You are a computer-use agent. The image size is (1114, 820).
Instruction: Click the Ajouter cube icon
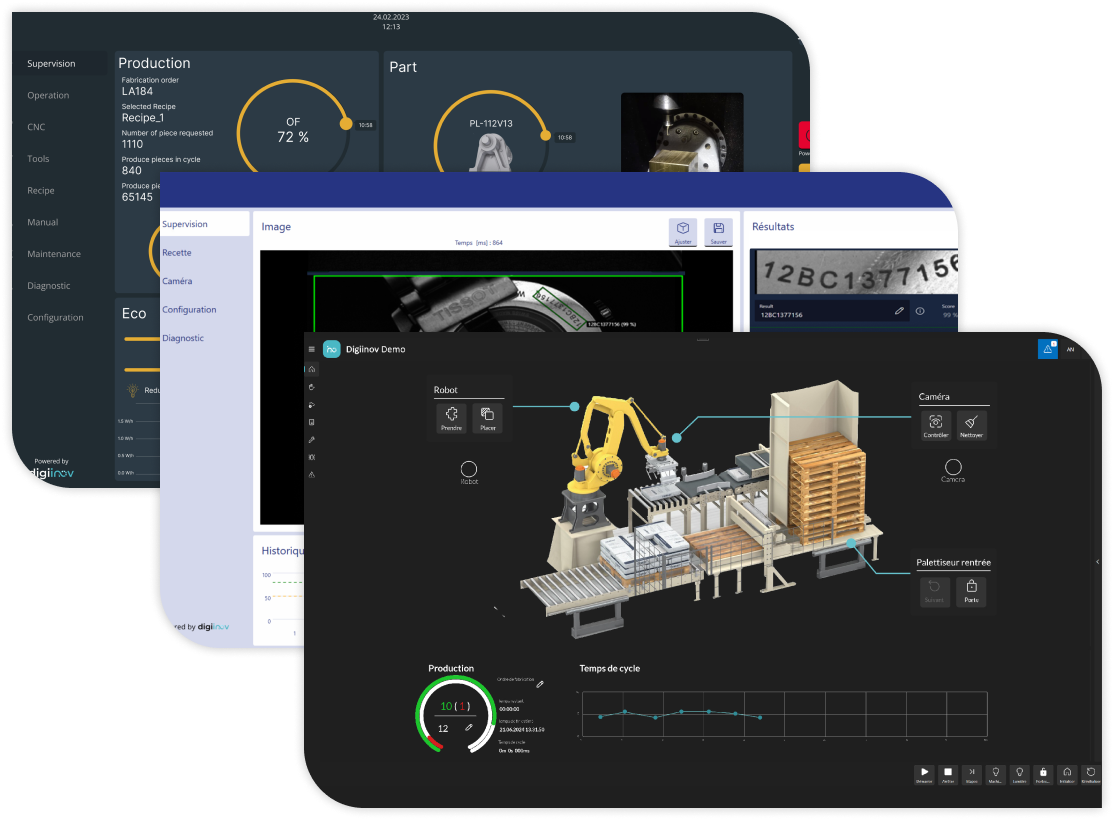[682, 229]
